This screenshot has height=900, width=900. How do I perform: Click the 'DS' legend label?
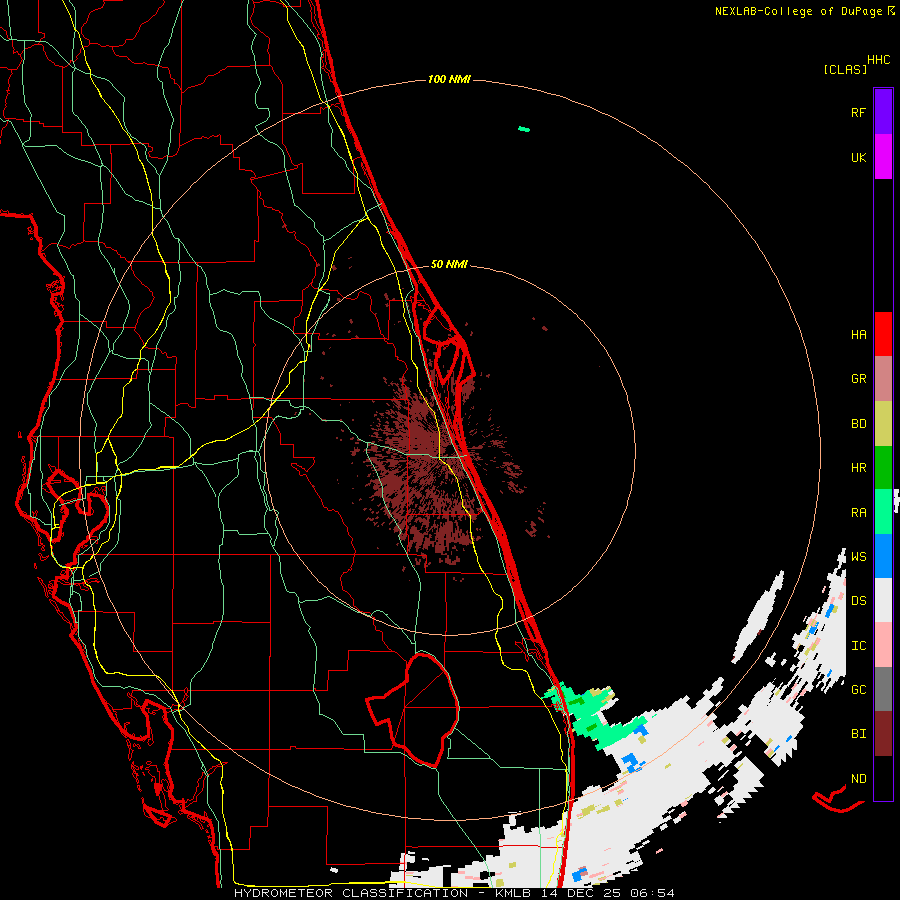tap(858, 600)
